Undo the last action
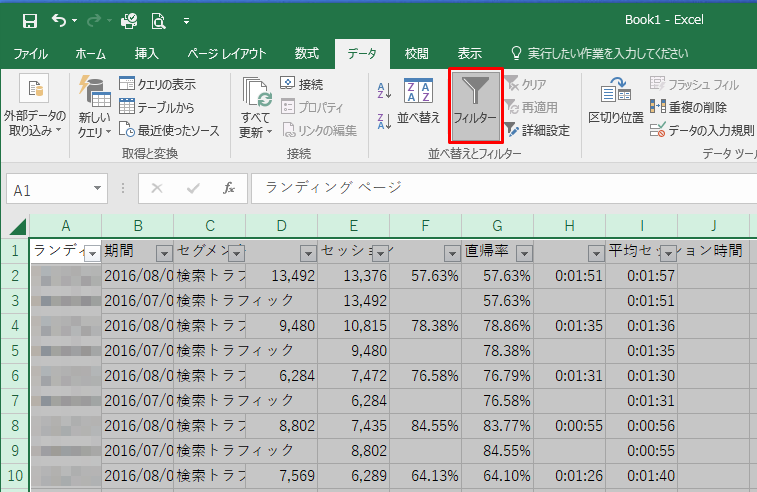This screenshot has width=757, height=492. (x=59, y=21)
